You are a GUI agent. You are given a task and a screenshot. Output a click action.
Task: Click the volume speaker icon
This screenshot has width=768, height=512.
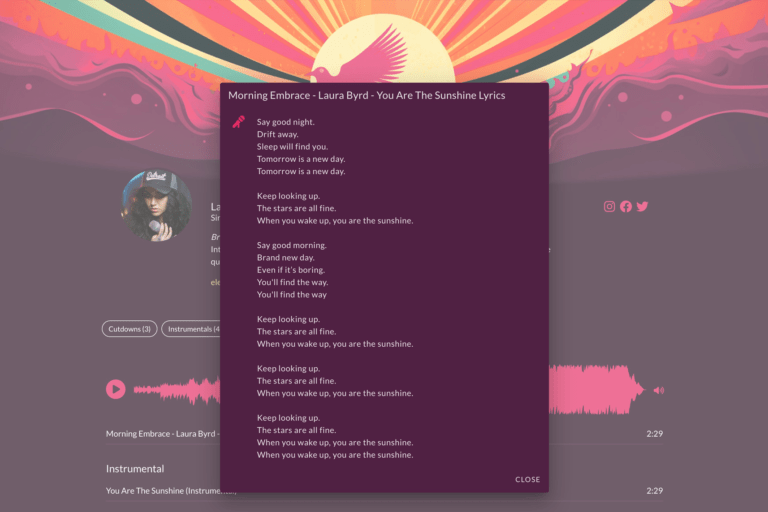(x=659, y=390)
